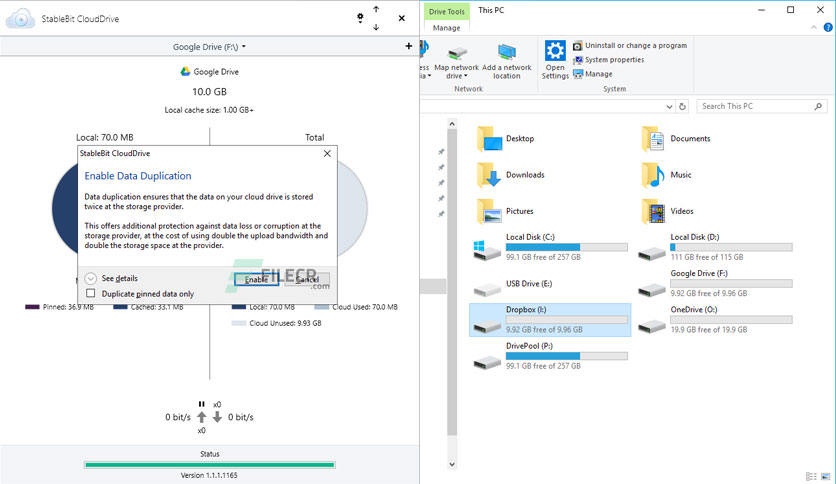Click scrollbar down arrow in navigation pane

452,464
